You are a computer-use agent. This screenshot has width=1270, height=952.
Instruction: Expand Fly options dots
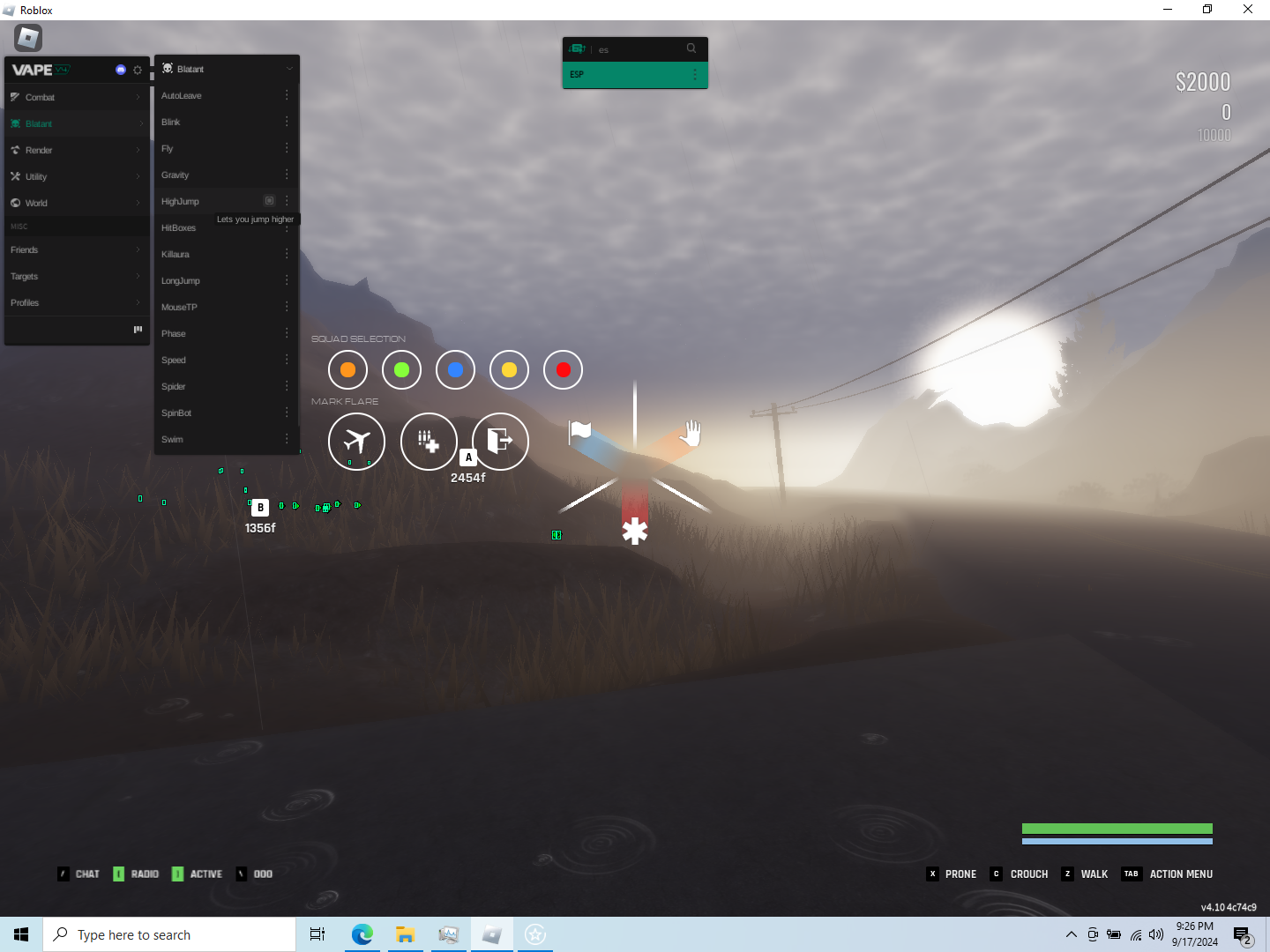click(287, 148)
